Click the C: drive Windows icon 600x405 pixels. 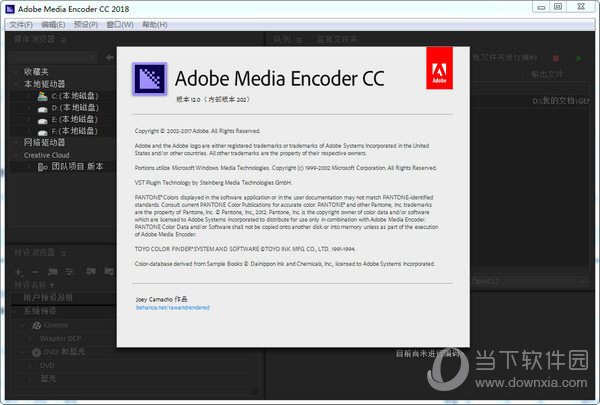pos(42,96)
